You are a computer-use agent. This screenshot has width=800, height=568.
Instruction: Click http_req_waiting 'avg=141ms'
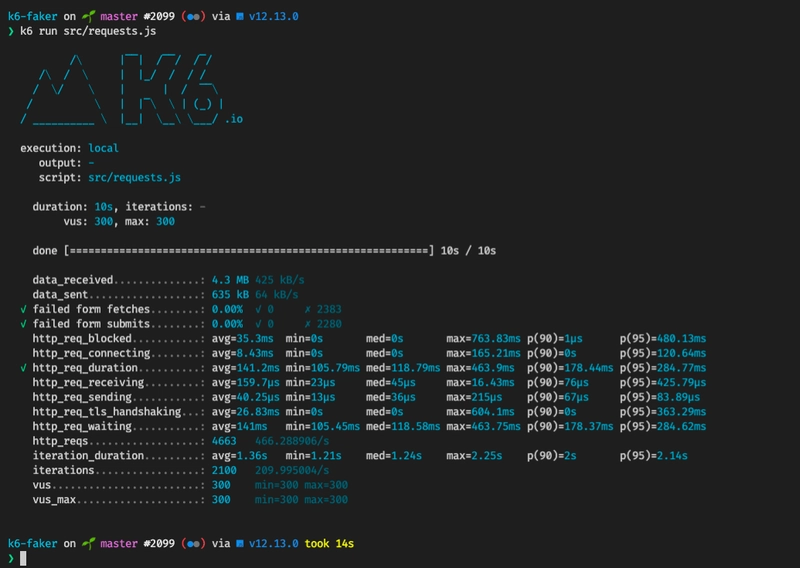click(x=239, y=426)
